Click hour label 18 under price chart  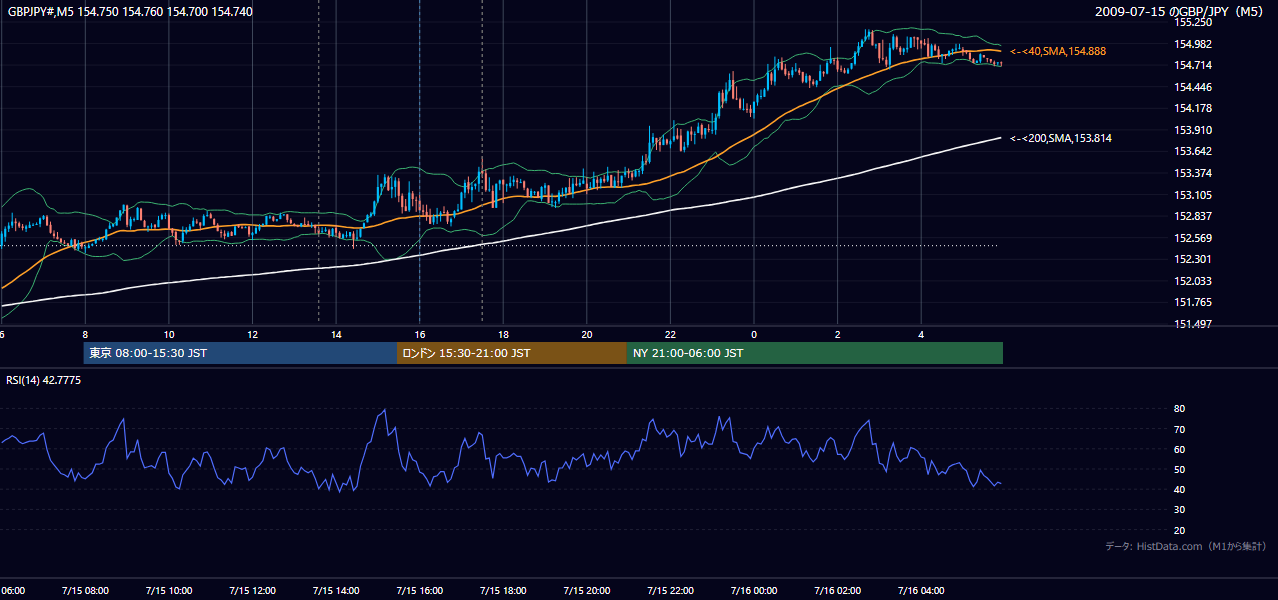[x=503, y=334]
